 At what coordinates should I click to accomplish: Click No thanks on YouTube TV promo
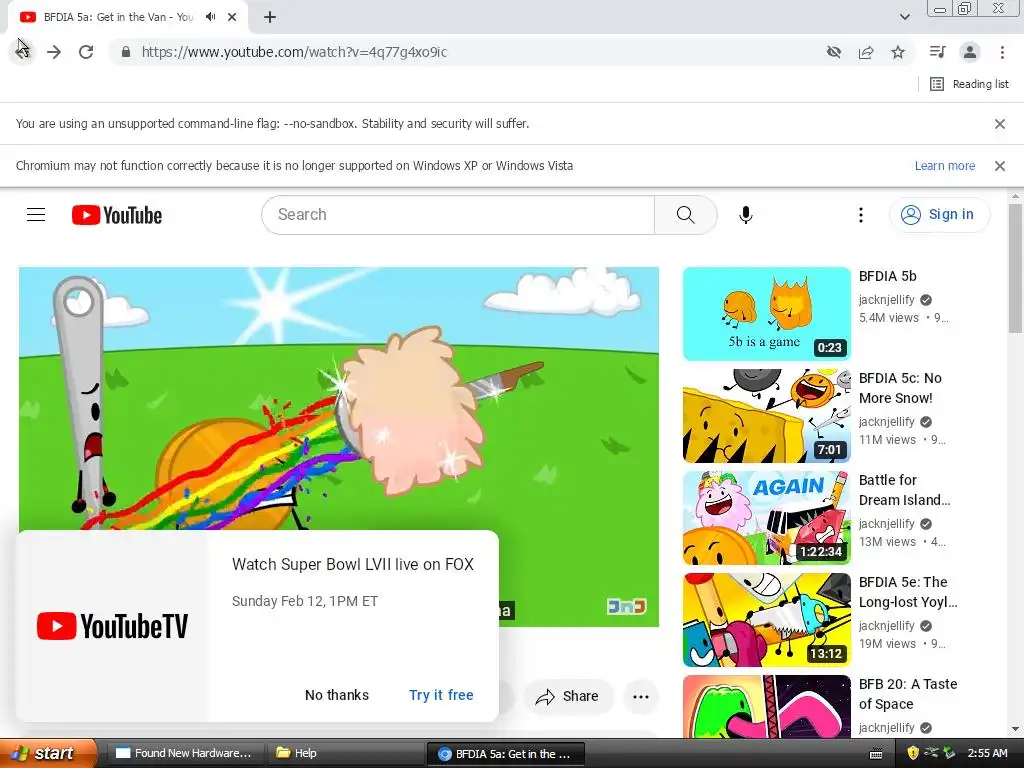pos(337,695)
